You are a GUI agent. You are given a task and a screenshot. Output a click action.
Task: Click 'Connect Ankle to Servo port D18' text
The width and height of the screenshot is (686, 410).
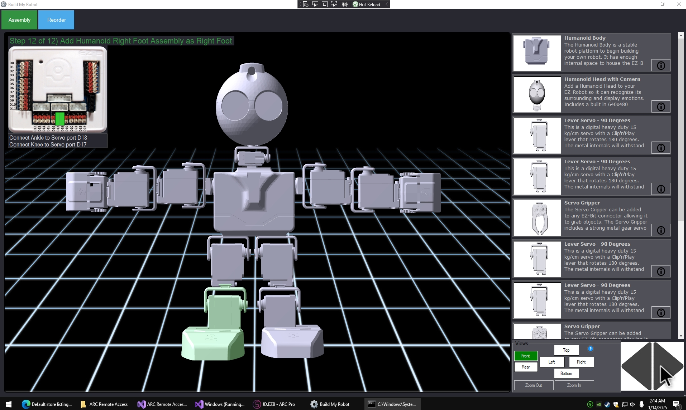coord(48,137)
